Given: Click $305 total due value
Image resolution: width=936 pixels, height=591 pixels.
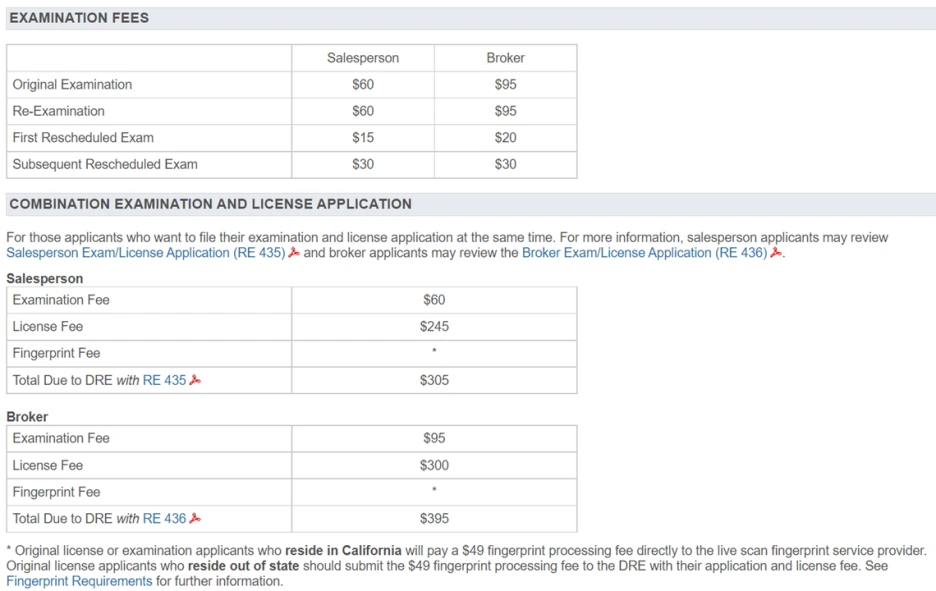Looking at the screenshot, I should coord(434,380).
